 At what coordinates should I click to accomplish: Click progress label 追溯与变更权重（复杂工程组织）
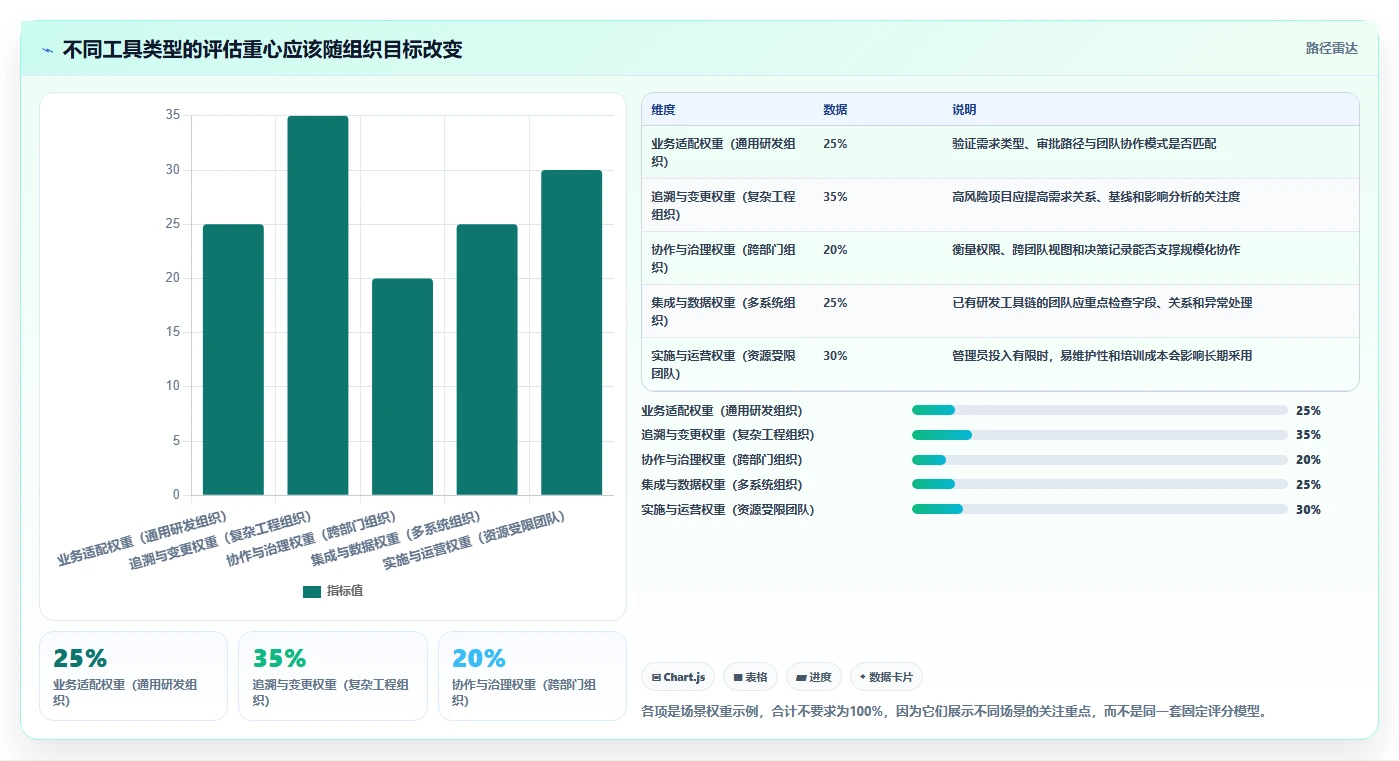coord(727,435)
